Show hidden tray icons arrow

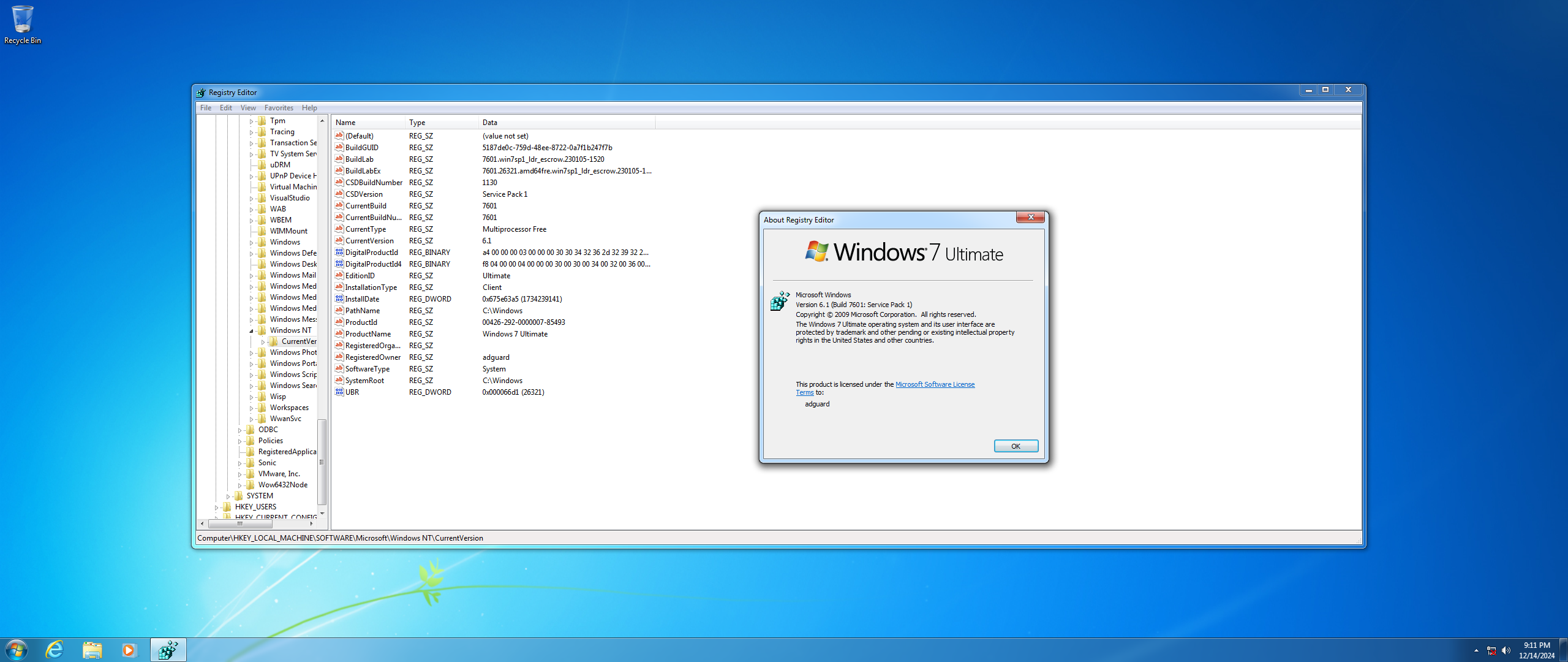tap(1476, 650)
